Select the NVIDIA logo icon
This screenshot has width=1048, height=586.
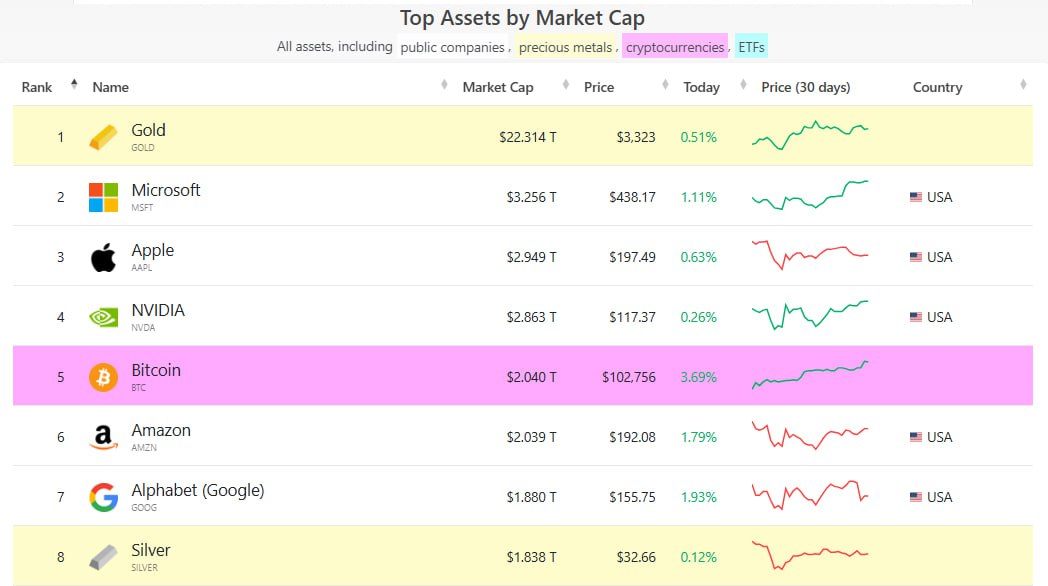click(x=104, y=316)
